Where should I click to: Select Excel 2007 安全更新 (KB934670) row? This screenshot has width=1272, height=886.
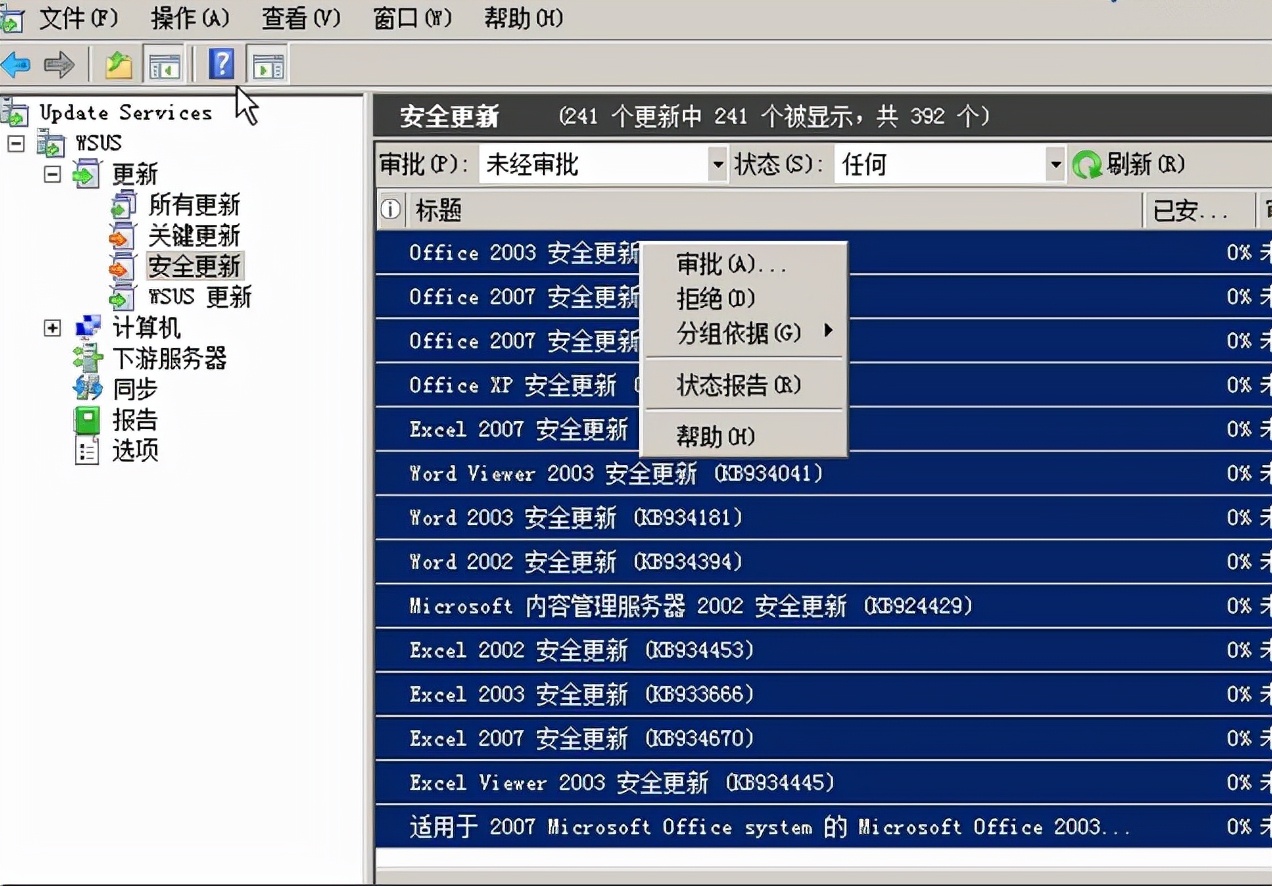point(824,738)
